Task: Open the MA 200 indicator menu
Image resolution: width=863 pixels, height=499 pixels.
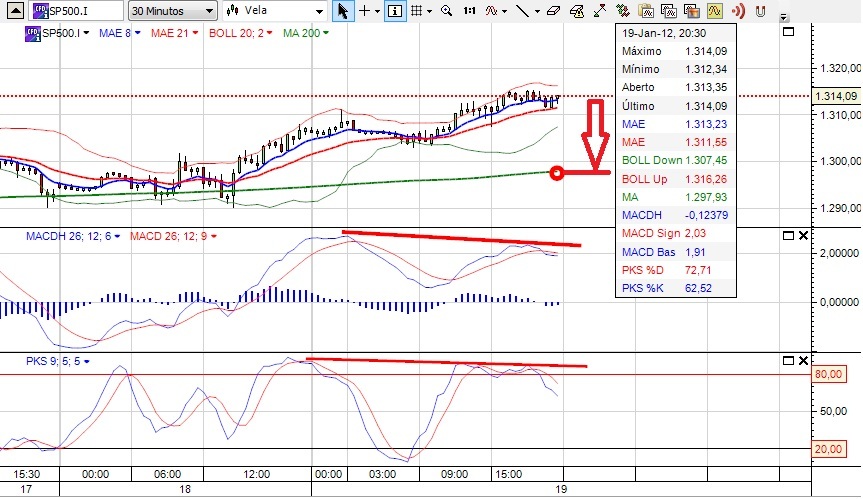Action: click(x=305, y=33)
